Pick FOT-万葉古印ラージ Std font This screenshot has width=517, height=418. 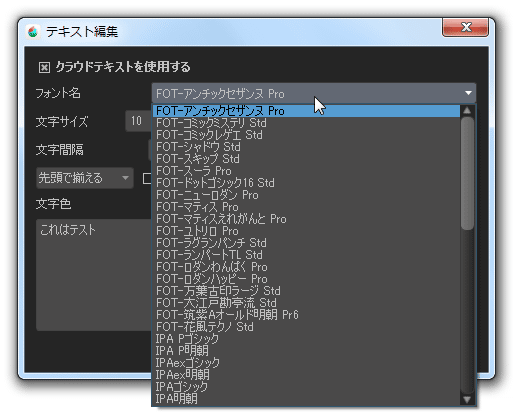tap(306, 291)
